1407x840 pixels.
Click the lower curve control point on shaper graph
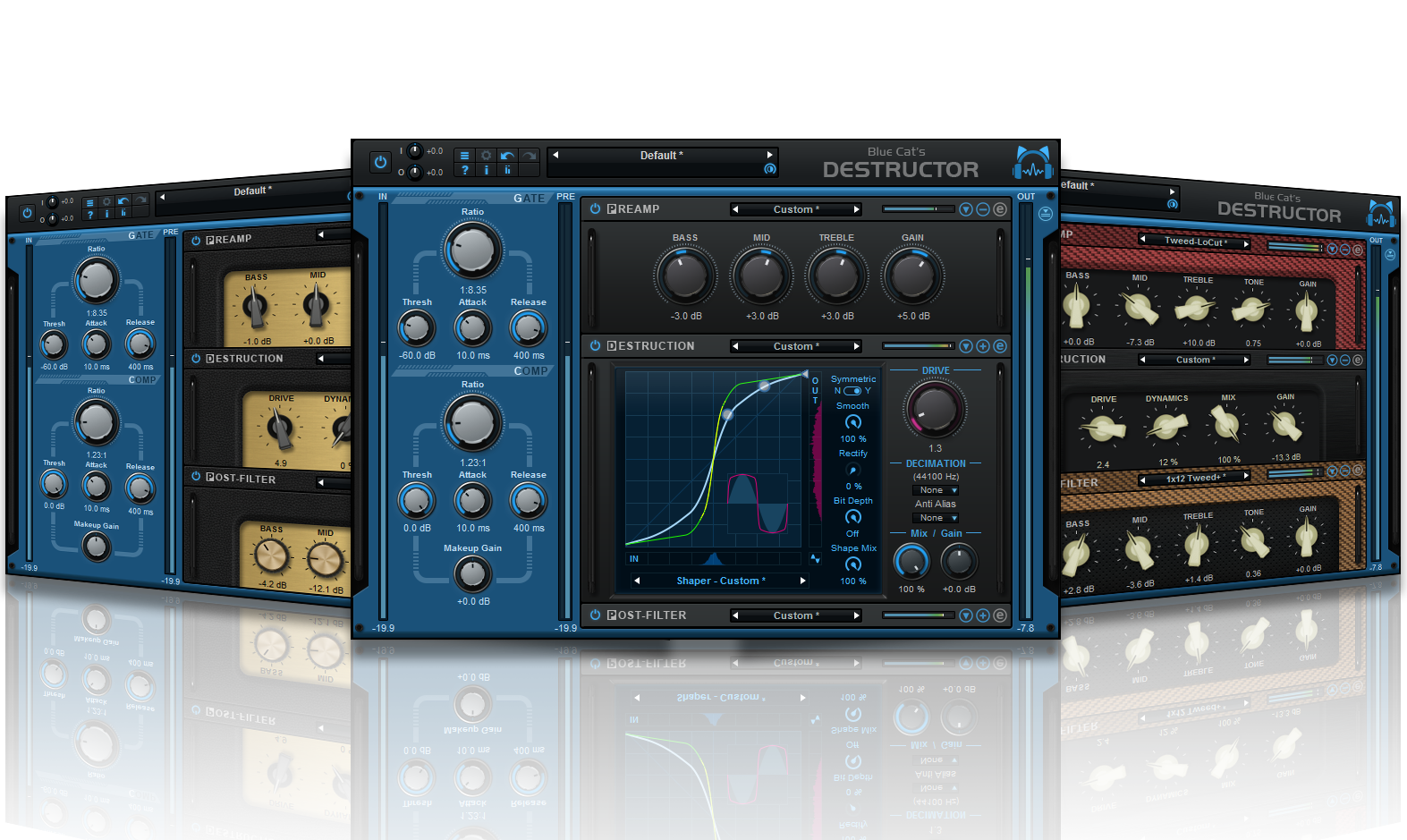[727, 414]
